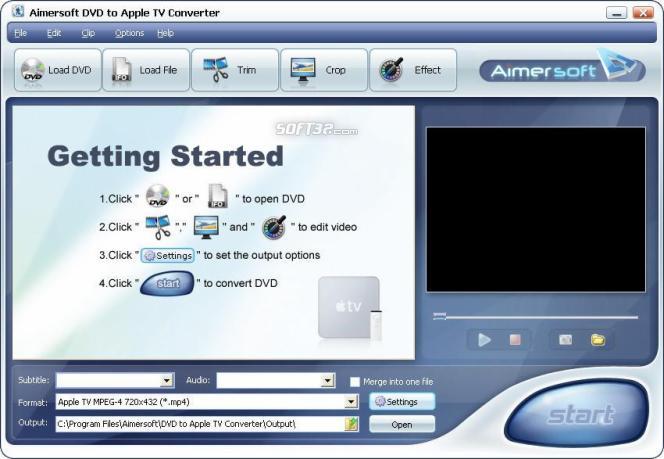This screenshot has width=664, height=459.
Task: Click the preview seek slider
Action: click(536, 316)
